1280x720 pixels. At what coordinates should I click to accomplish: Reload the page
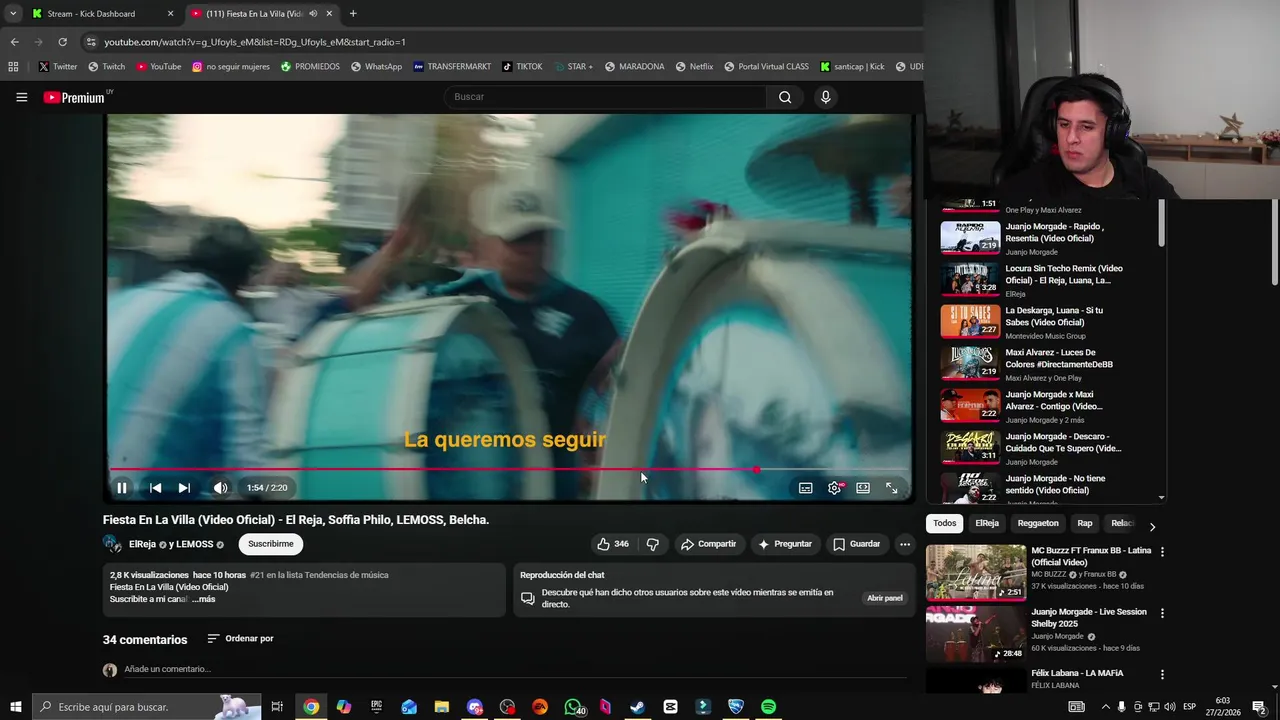[62, 42]
